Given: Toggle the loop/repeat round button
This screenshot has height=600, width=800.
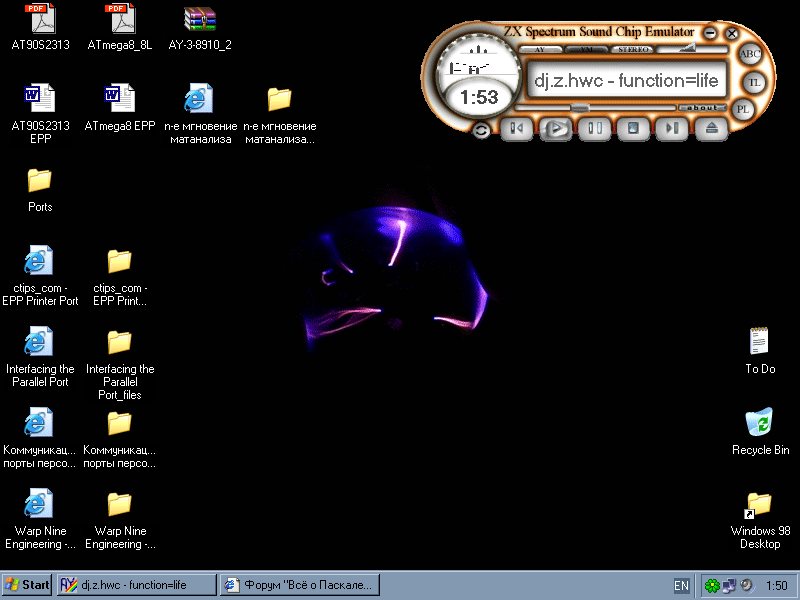Looking at the screenshot, I should click(x=482, y=130).
